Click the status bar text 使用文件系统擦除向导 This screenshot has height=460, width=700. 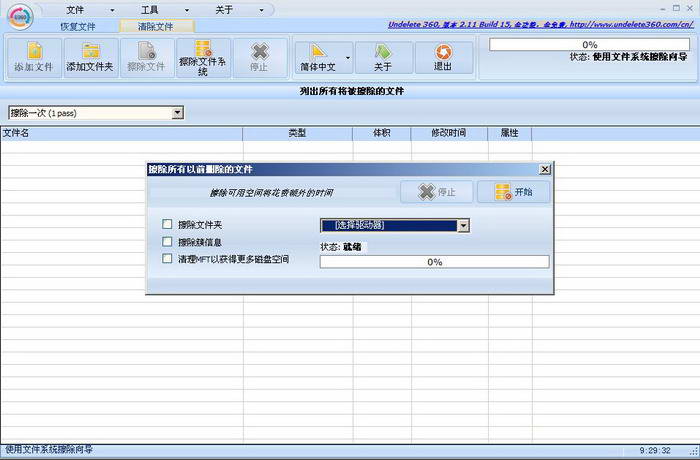[49, 449]
